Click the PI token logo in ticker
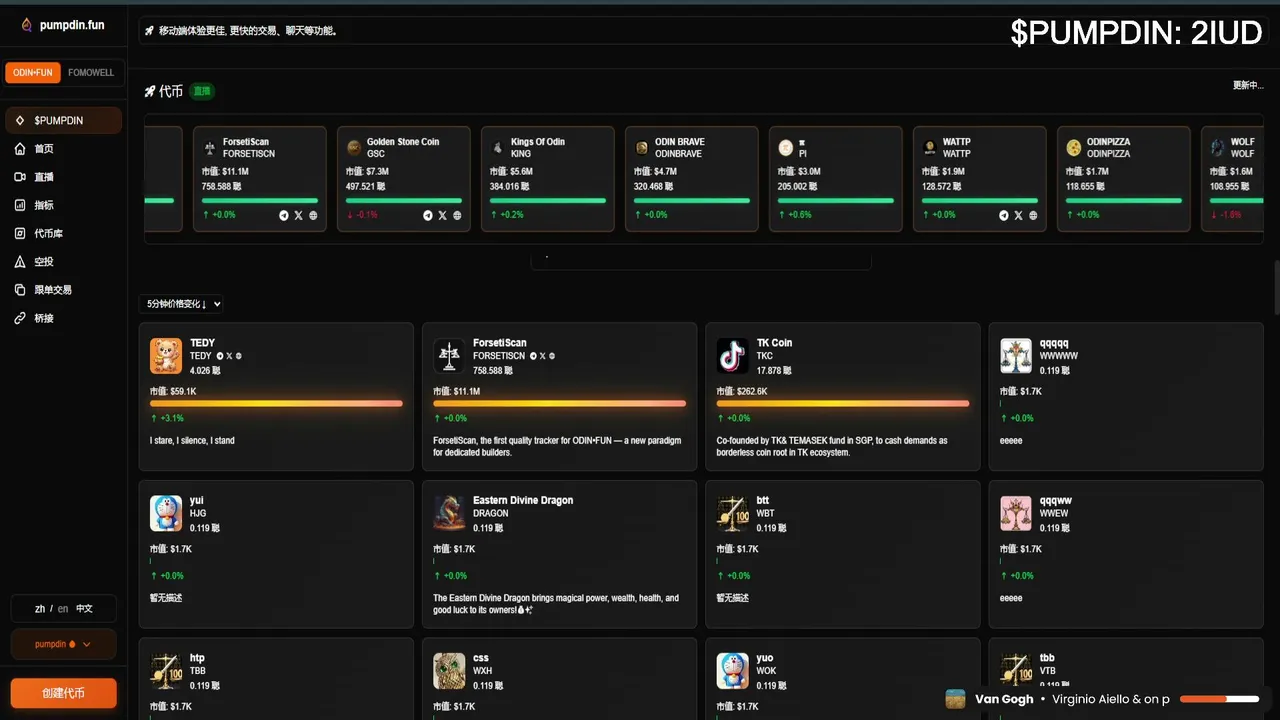Image resolution: width=1280 pixels, height=720 pixels. click(x=786, y=147)
